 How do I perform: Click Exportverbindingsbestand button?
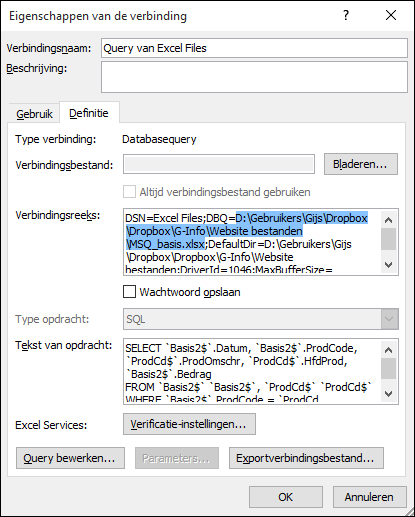tap(306, 458)
